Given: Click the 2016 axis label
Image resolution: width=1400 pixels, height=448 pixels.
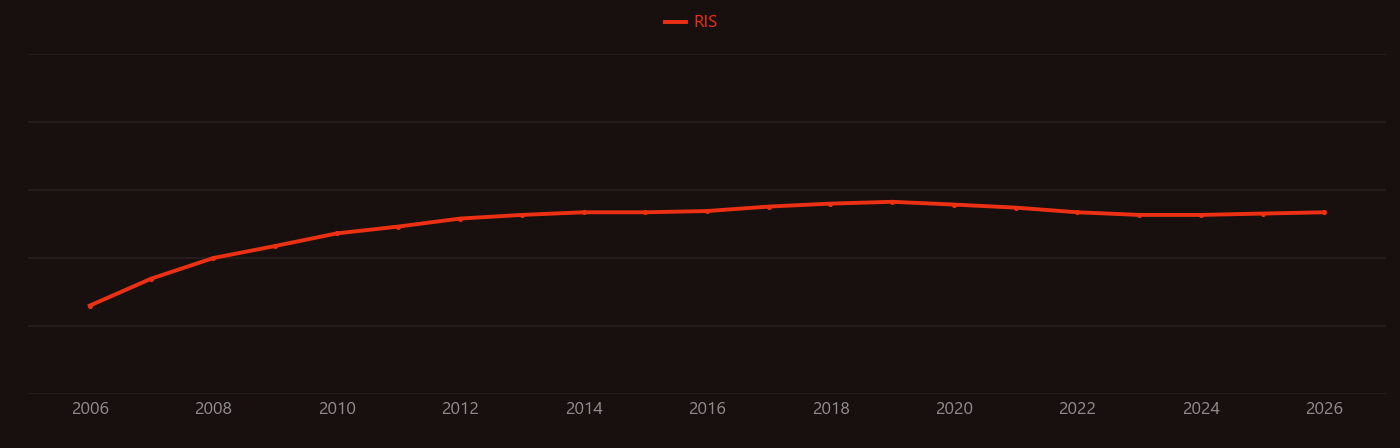Looking at the screenshot, I should pyautogui.click(x=707, y=409).
